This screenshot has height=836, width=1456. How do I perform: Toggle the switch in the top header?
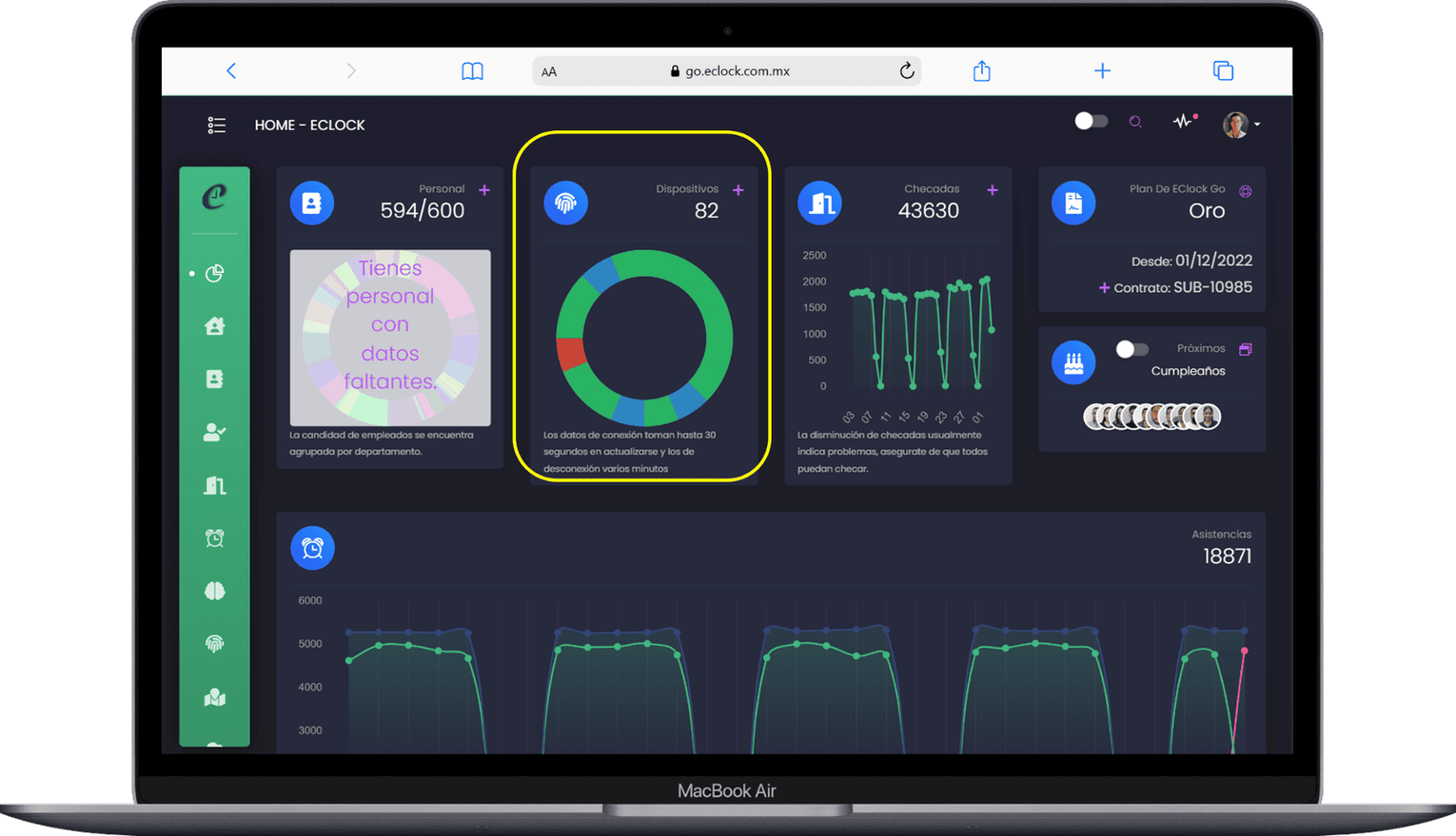tap(1090, 121)
